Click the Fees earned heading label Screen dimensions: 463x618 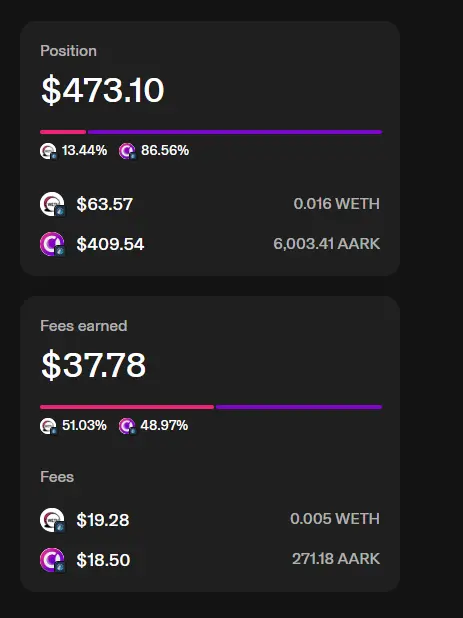coord(84,326)
